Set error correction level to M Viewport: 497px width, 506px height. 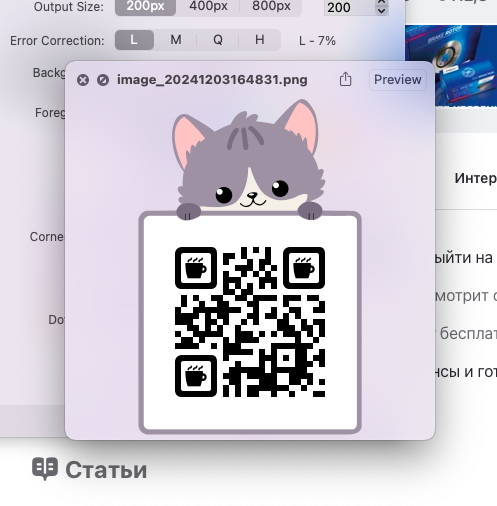pos(176,40)
